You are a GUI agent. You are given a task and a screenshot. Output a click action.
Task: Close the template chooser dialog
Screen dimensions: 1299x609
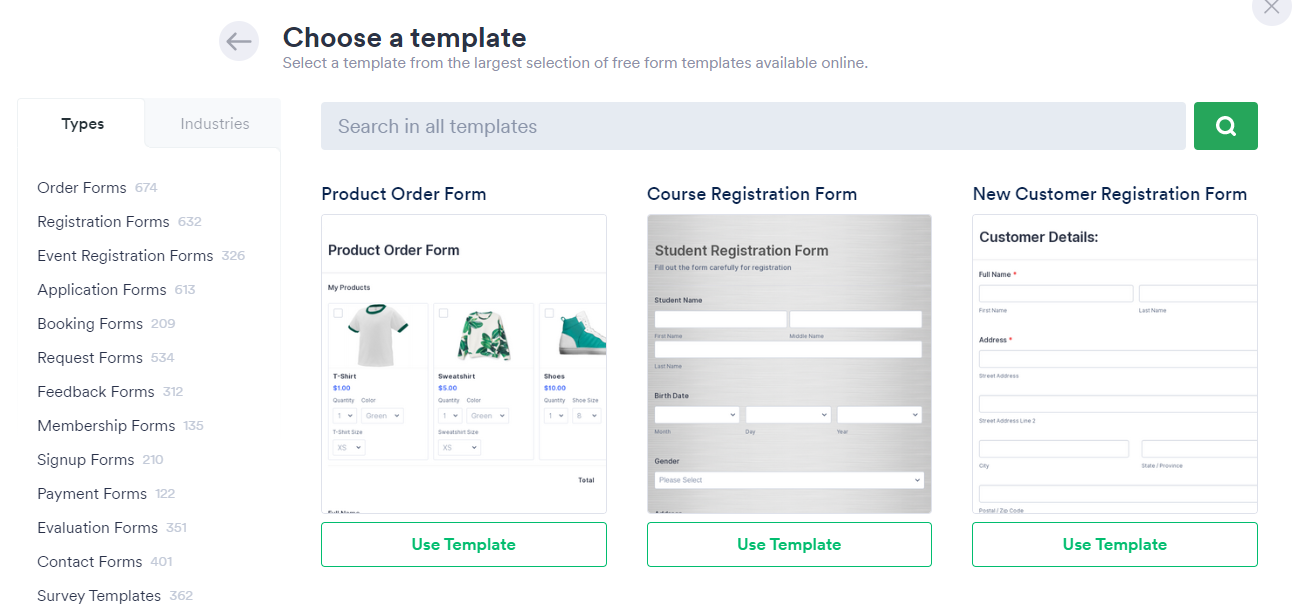click(1271, 8)
